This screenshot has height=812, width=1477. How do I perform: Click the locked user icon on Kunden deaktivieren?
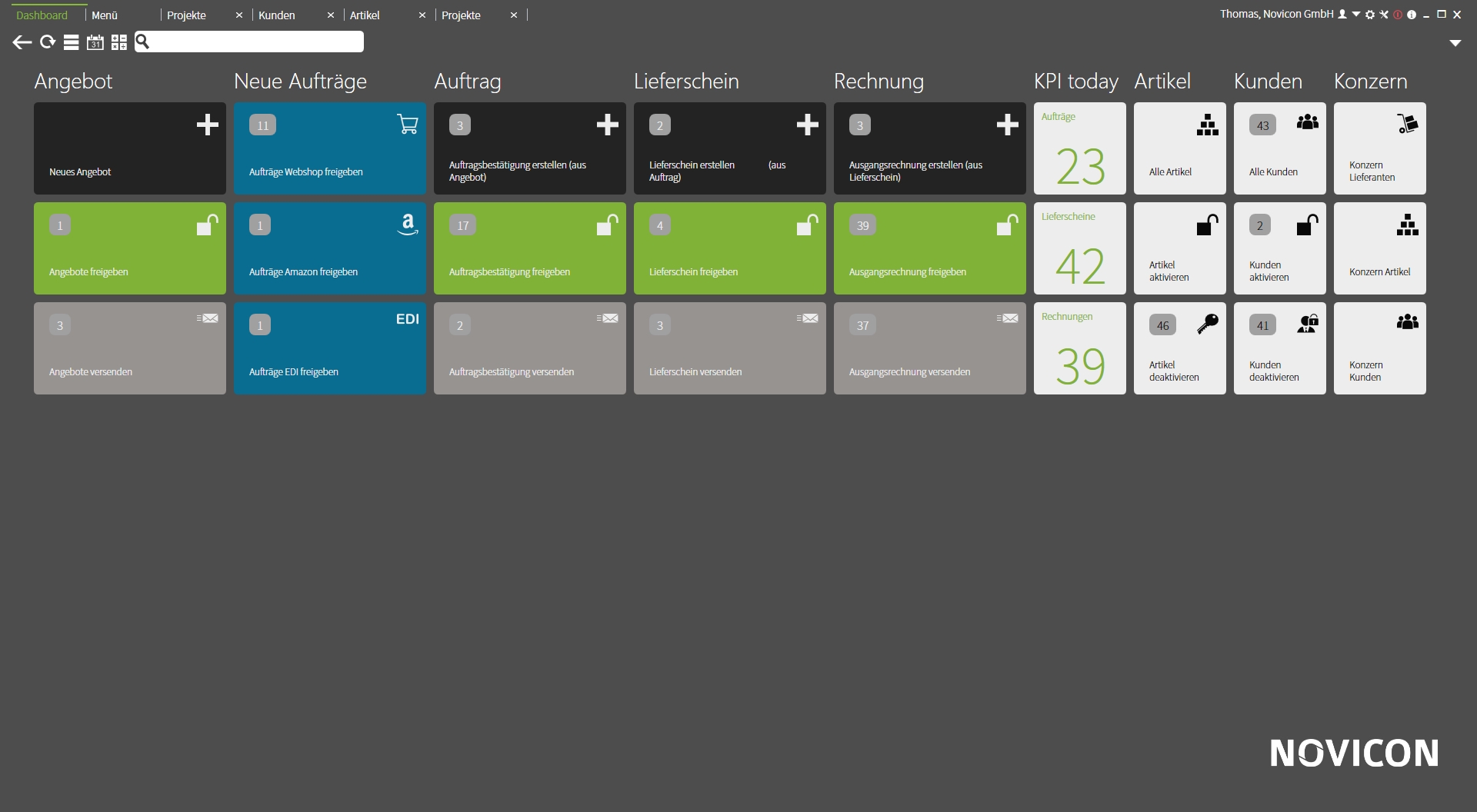coord(1308,324)
